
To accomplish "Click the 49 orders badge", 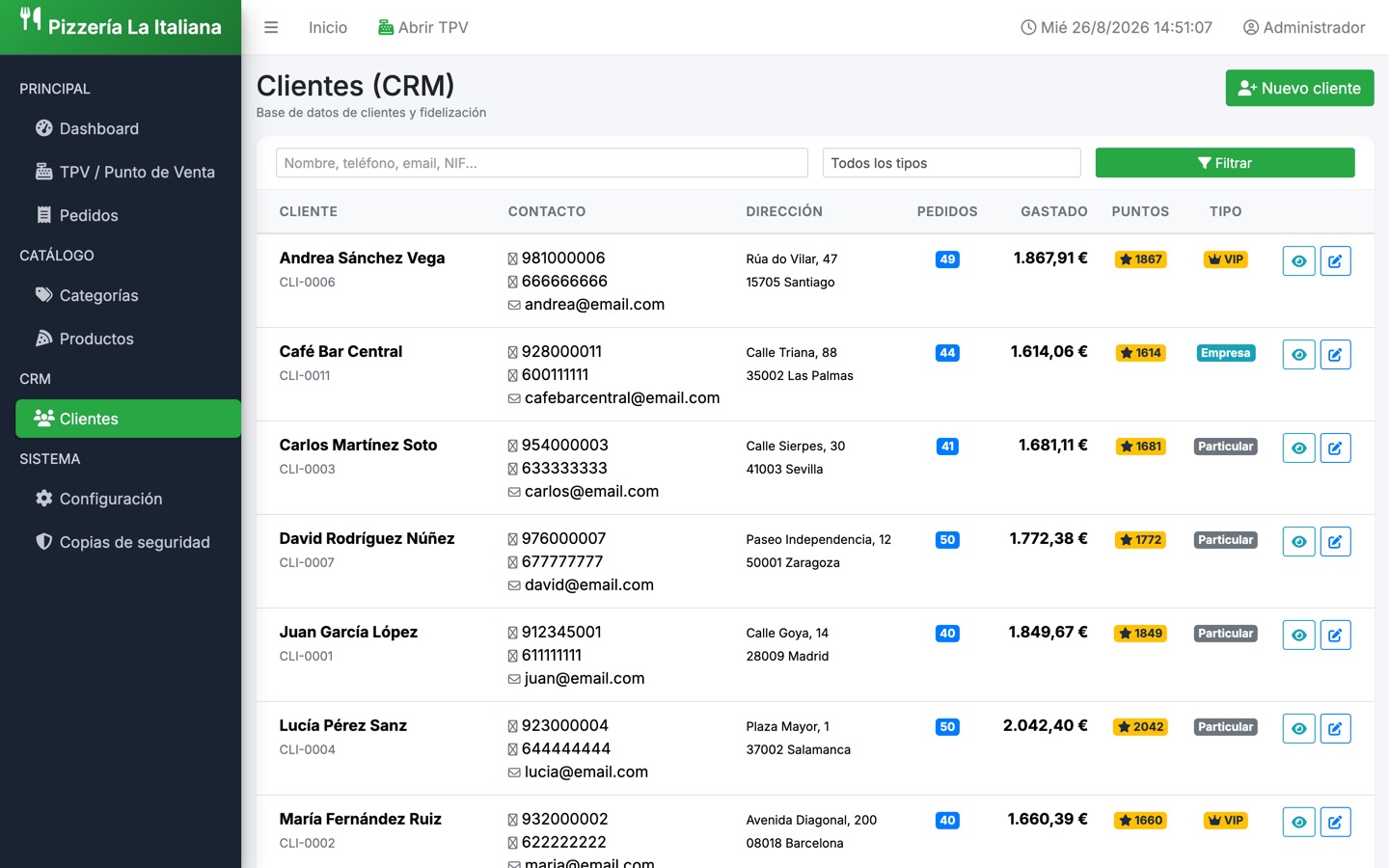I will click(947, 259).
